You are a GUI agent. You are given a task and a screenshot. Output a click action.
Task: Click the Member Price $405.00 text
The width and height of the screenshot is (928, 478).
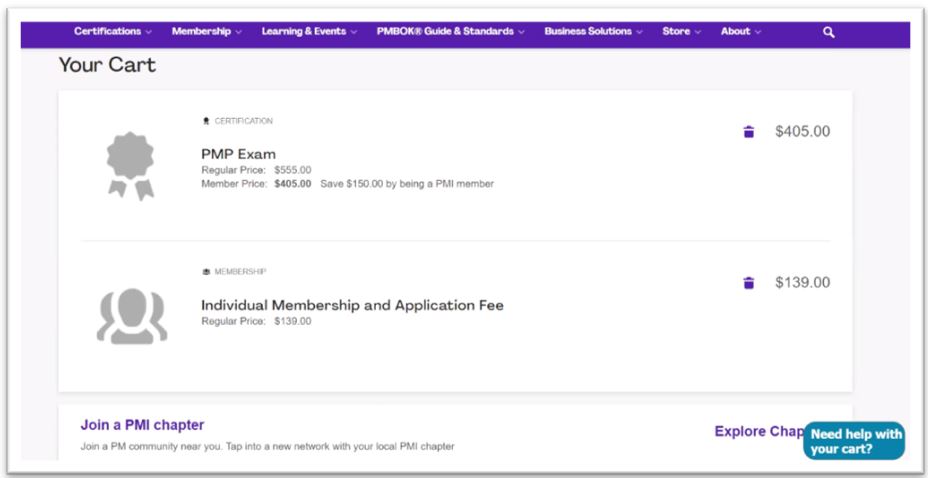[256, 184]
